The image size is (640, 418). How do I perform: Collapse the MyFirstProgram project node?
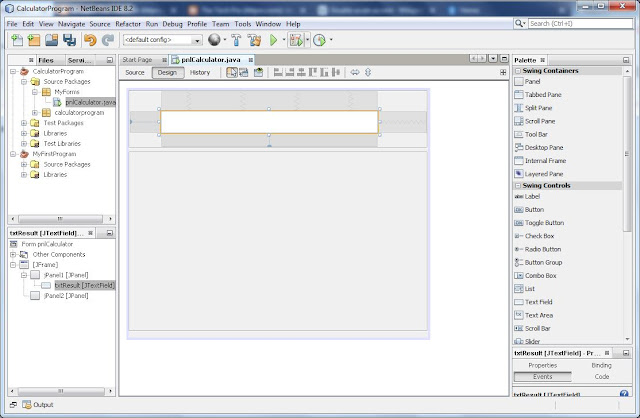[13, 154]
